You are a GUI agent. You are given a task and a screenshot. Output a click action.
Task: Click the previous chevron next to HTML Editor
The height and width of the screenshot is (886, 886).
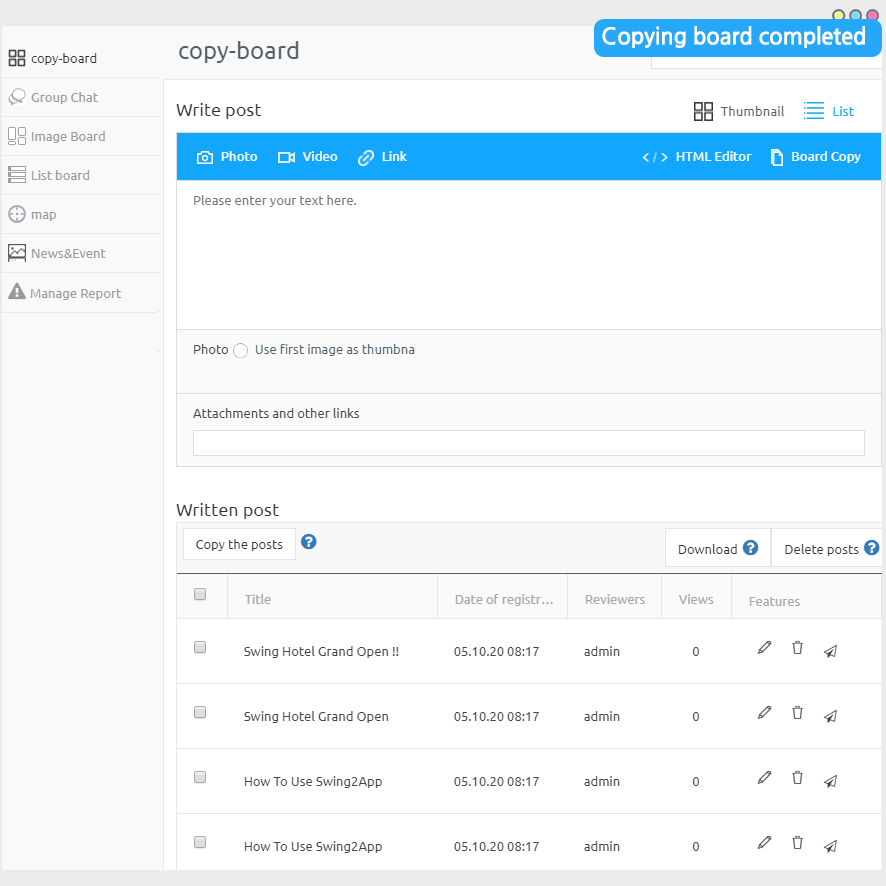tap(646, 156)
